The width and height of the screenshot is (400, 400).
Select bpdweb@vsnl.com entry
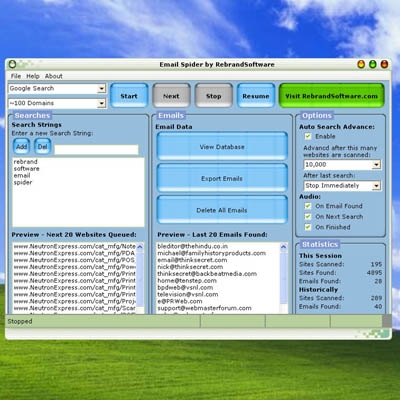(x=185, y=287)
